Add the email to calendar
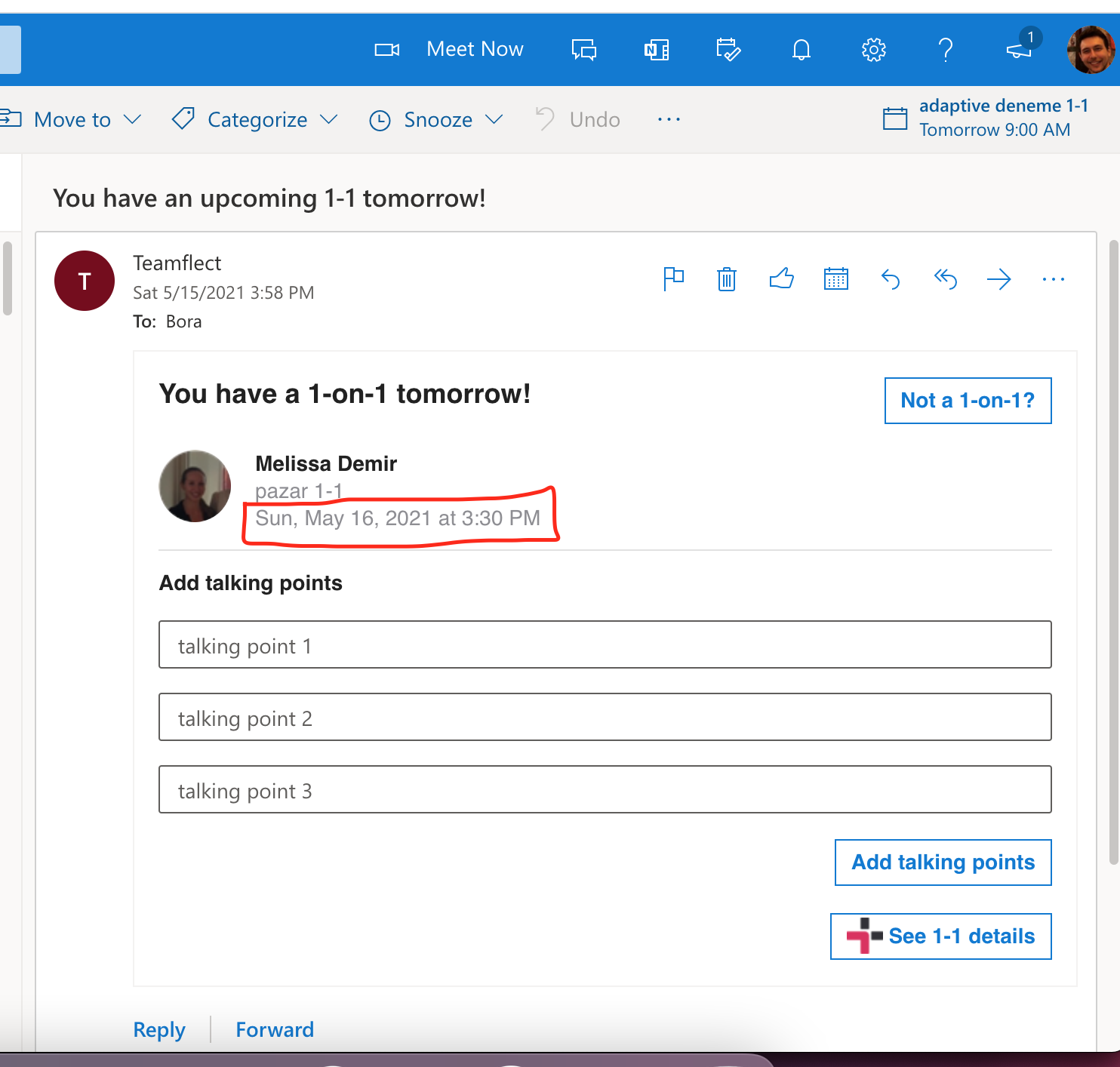This screenshot has width=1120, height=1067. (x=835, y=278)
